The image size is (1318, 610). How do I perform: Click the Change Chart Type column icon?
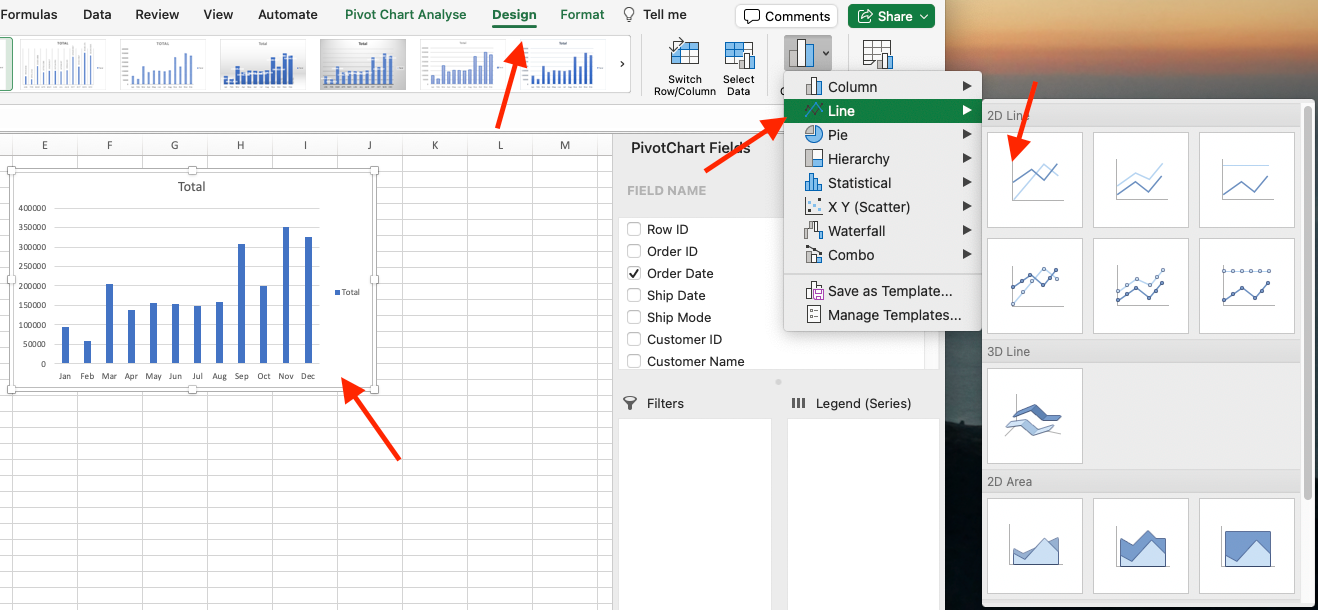point(800,53)
